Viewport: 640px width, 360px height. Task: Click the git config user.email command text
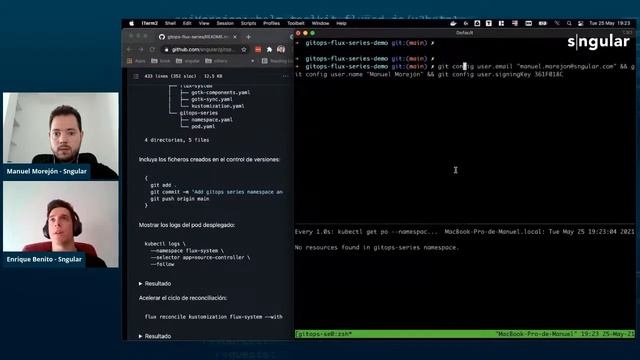[526, 66]
